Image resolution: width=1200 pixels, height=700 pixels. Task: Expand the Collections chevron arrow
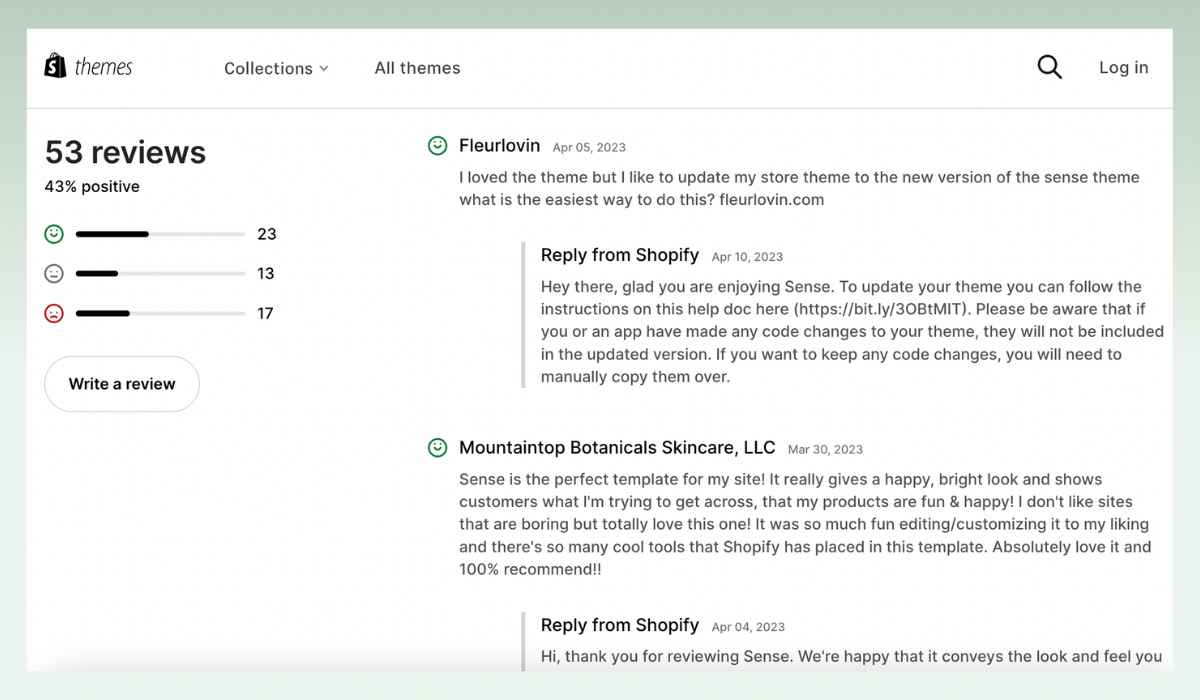click(x=324, y=69)
